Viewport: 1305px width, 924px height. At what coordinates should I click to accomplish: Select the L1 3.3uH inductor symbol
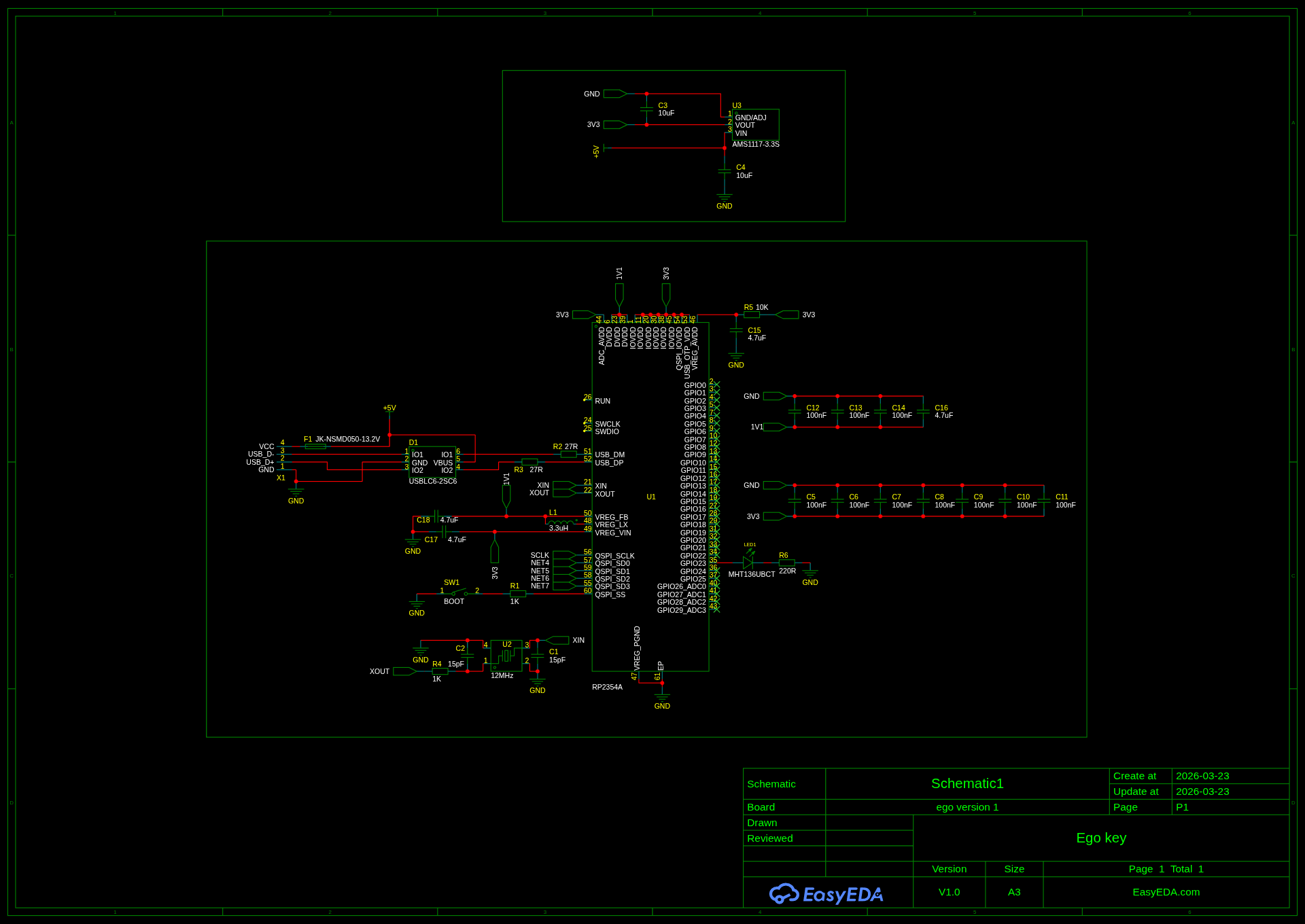pos(563,522)
